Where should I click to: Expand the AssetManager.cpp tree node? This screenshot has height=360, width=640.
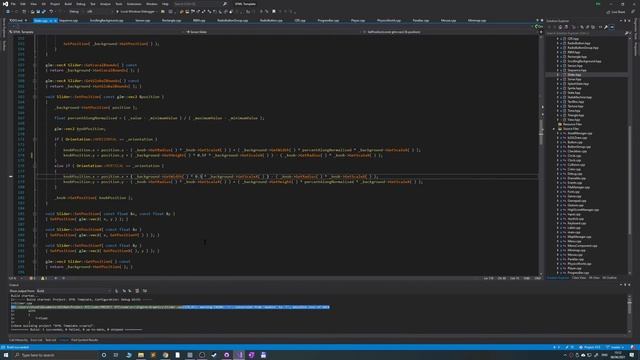point(558,133)
